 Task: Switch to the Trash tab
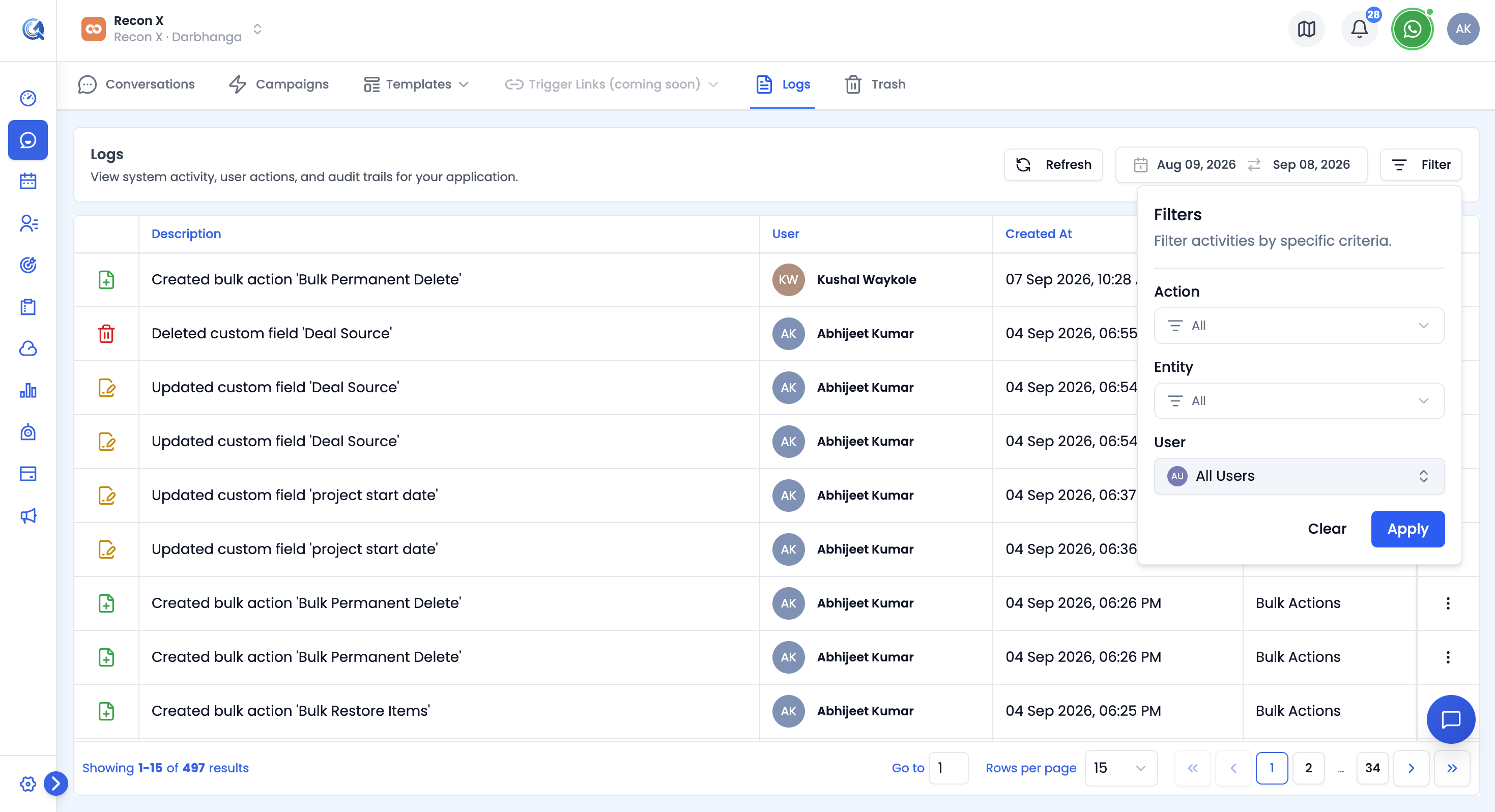tap(875, 84)
